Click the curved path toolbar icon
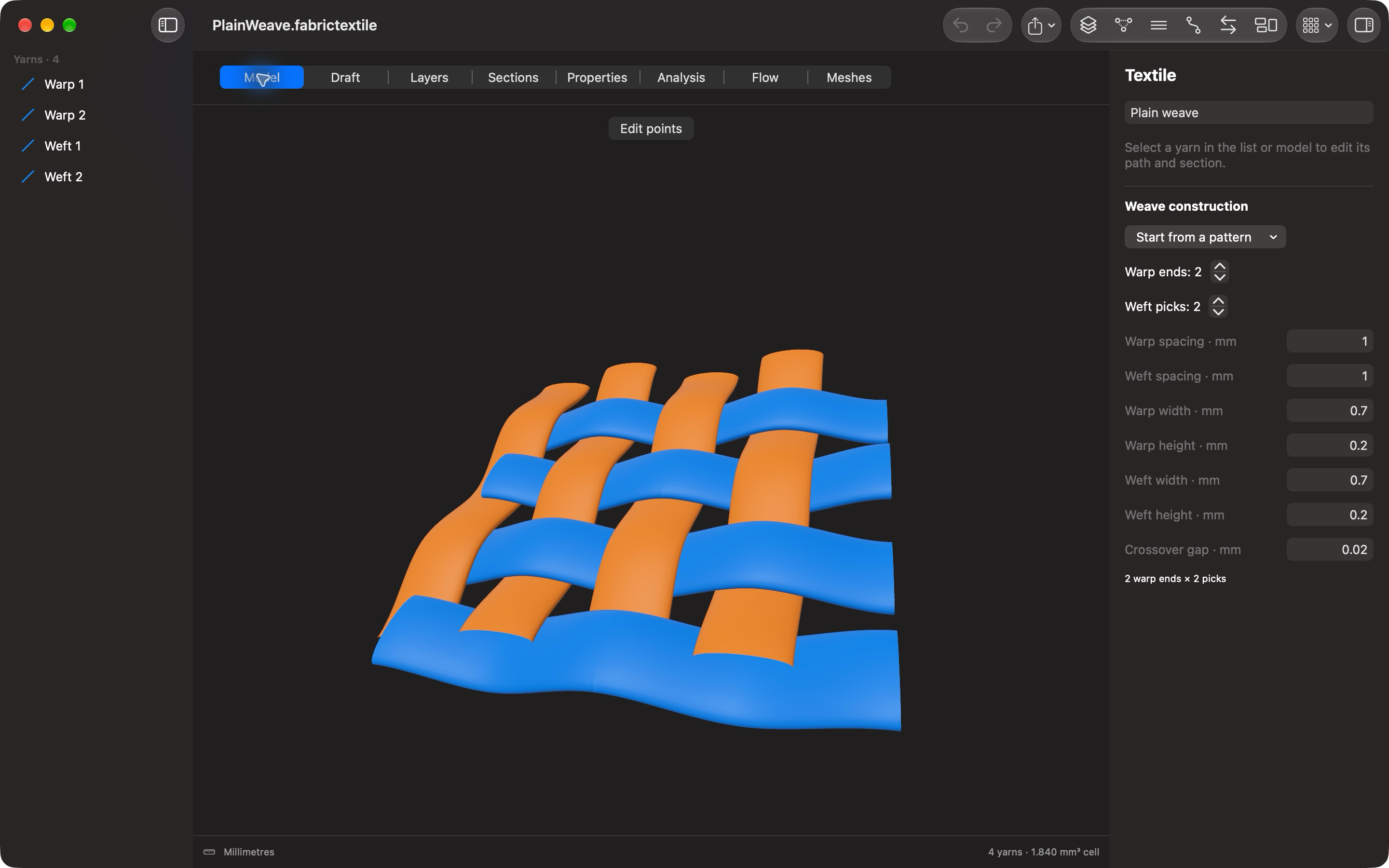The height and width of the screenshot is (868, 1389). click(1193, 25)
